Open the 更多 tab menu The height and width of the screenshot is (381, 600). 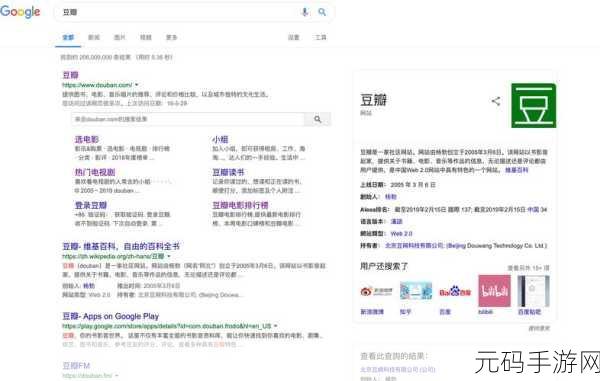pyautogui.click(x=171, y=37)
